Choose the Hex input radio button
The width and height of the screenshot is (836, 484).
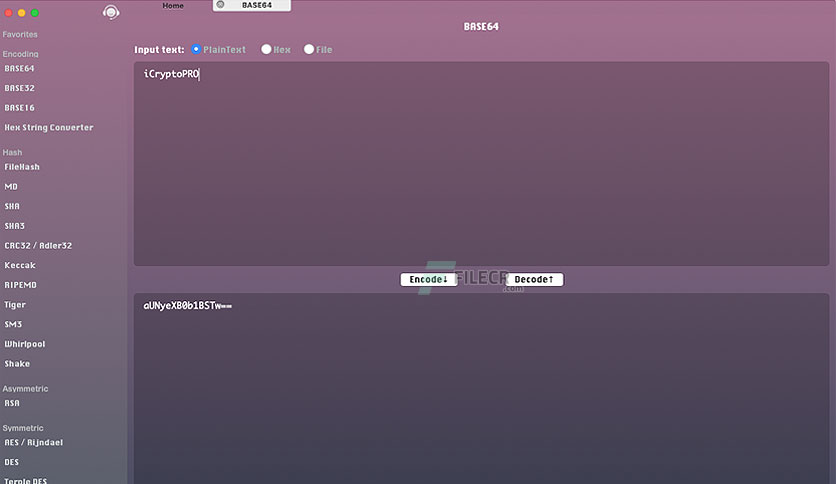[266, 49]
